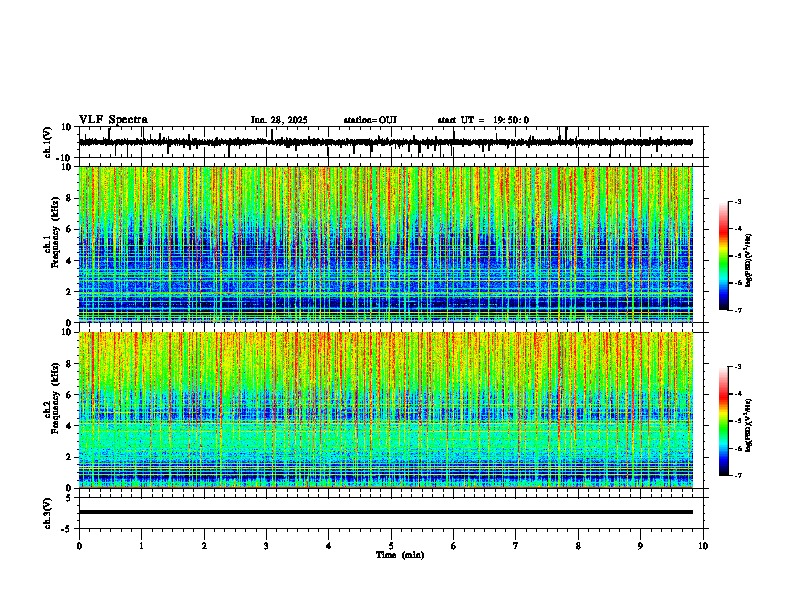Screen dimensions: 792x612
Task: Click the ch.1 spectrogram panel
Action: (386, 244)
